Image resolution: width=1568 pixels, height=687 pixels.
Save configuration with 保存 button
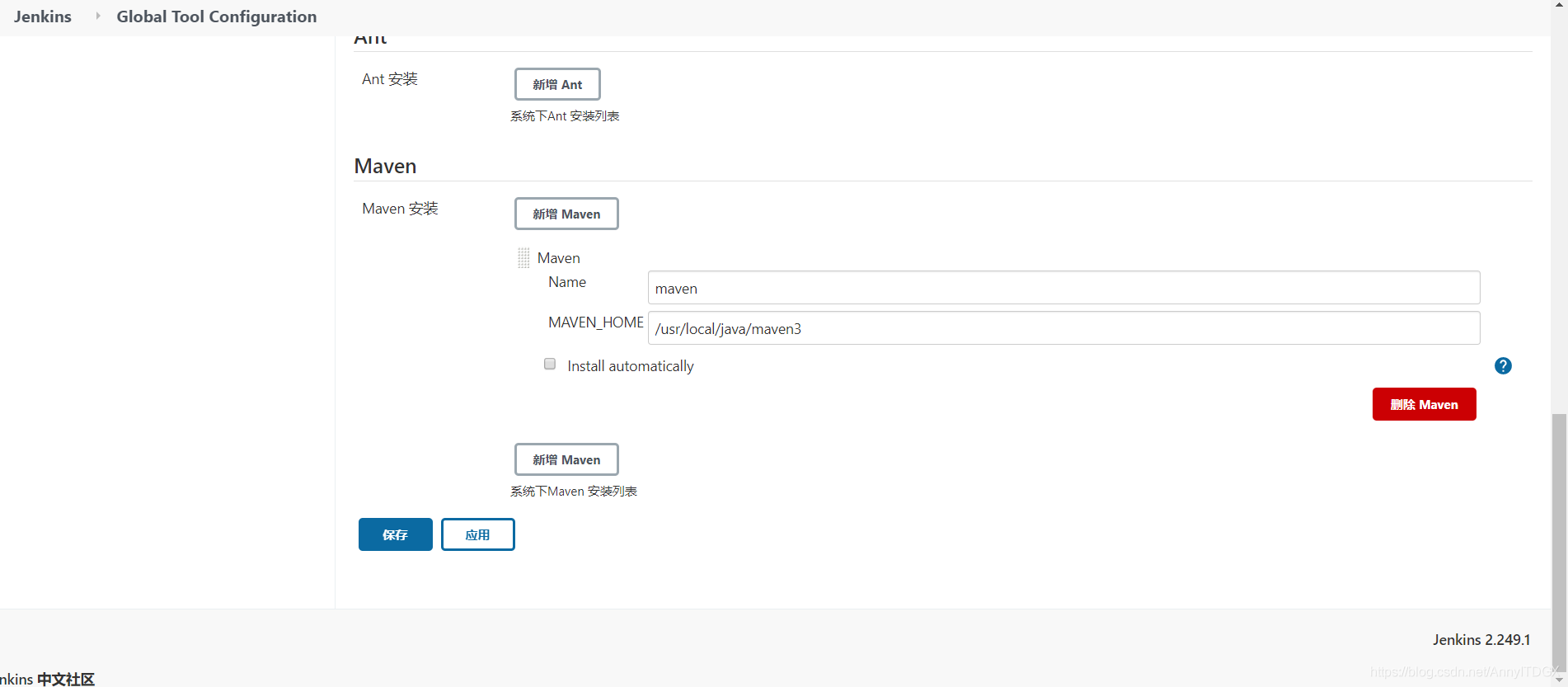tap(395, 534)
